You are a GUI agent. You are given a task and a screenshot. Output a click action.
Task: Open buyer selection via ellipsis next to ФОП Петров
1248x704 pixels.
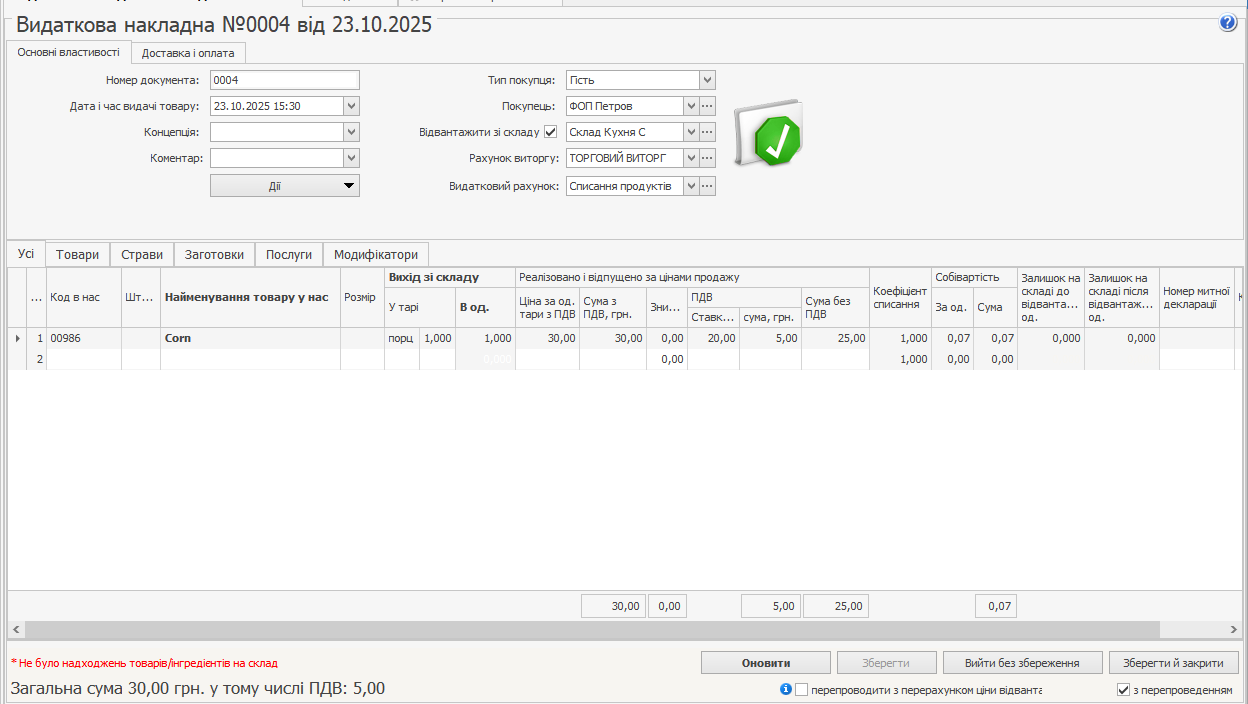coord(707,106)
